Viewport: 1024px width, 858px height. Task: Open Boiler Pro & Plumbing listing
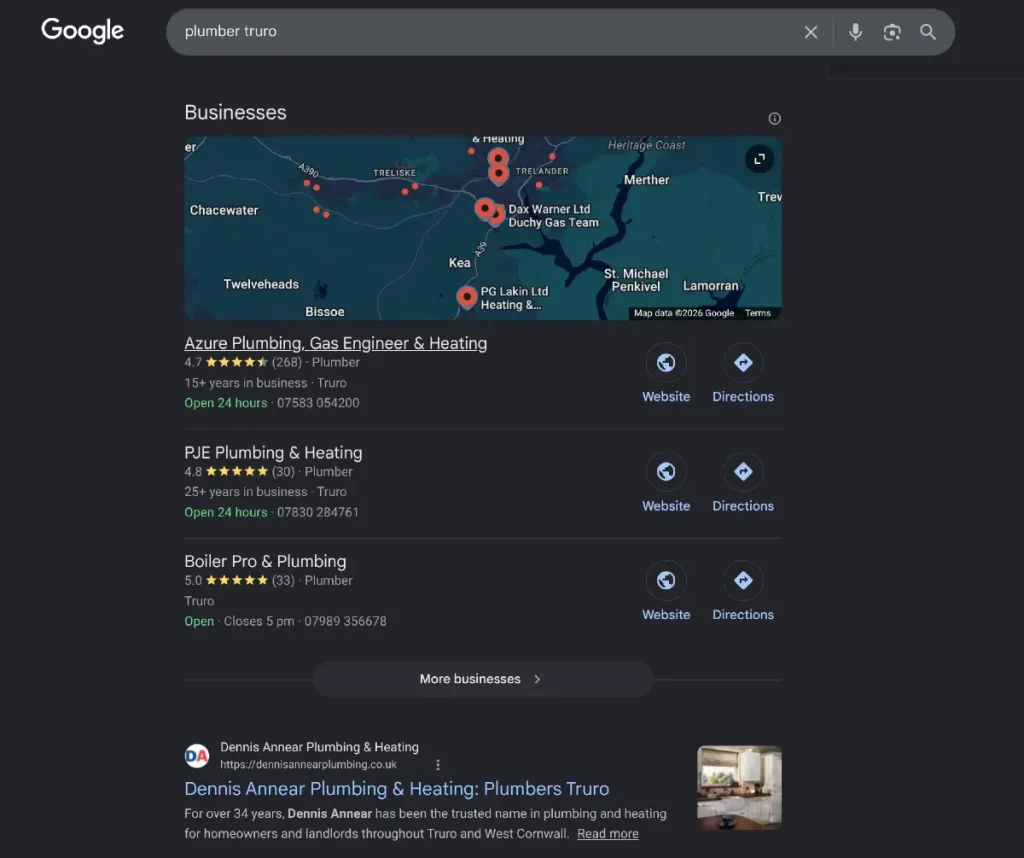tap(265, 562)
